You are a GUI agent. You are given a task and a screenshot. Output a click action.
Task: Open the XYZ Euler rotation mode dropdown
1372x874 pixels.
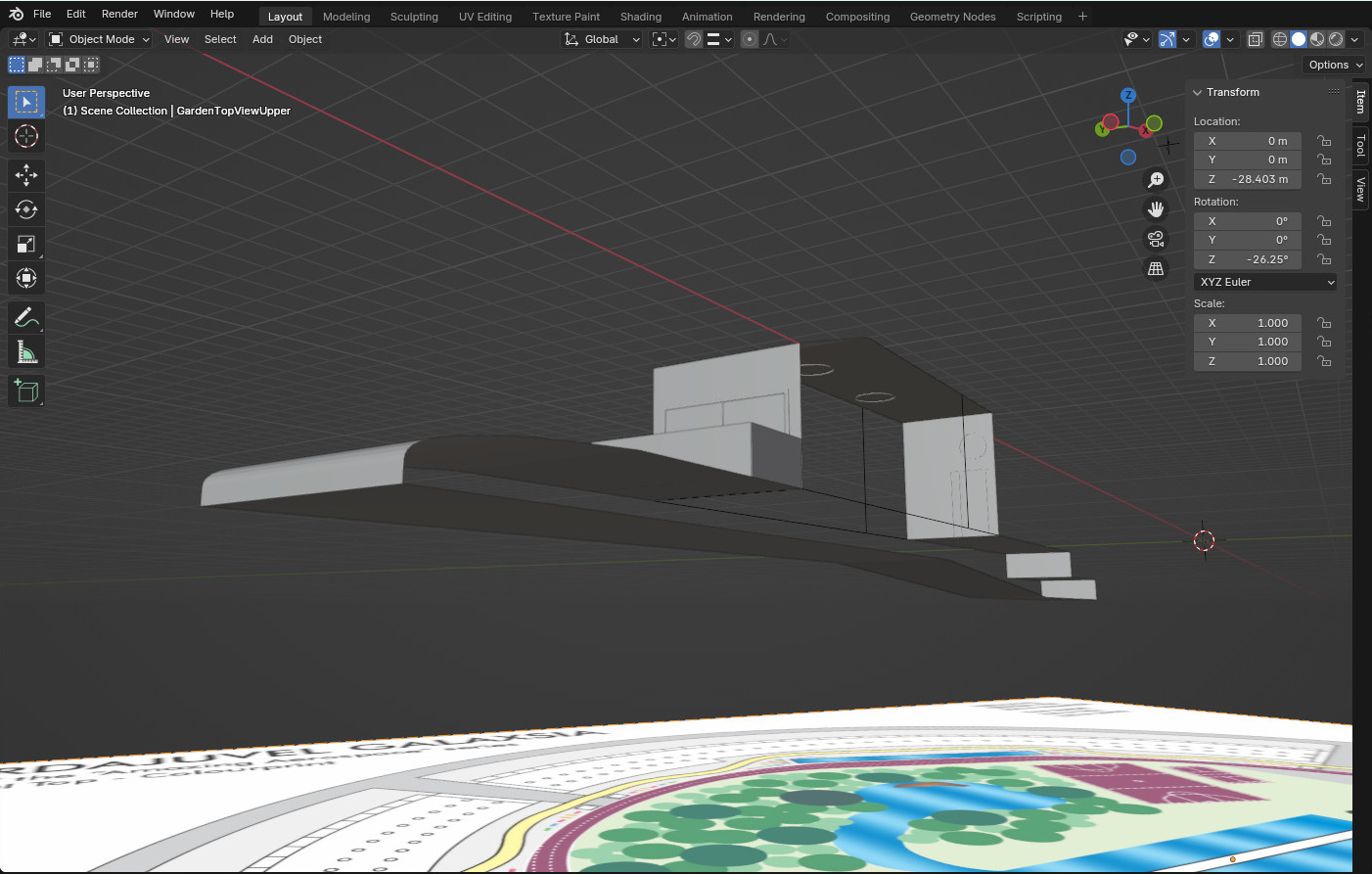1265,282
